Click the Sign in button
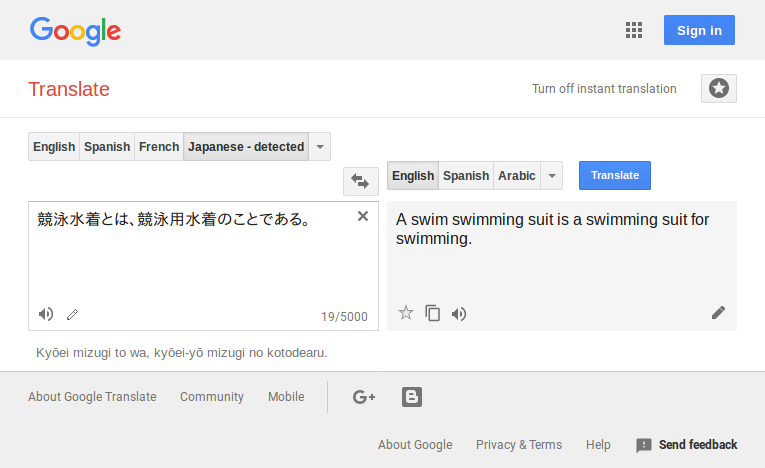The width and height of the screenshot is (765, 468). [x=699, y=30]
